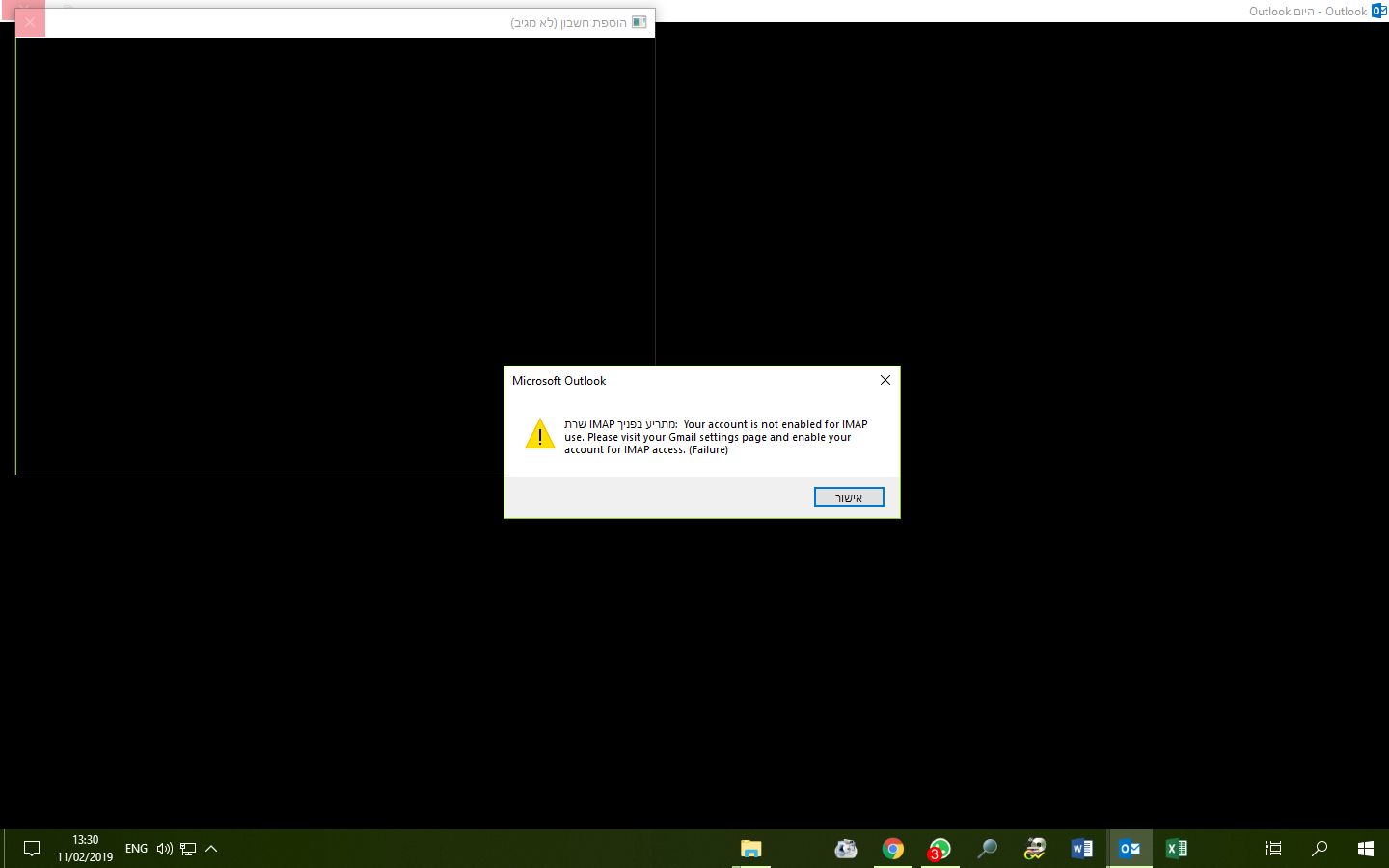Screen dimensions: 1389x868
Task: Click the Add Account window title icon
Action: point(639,22)
